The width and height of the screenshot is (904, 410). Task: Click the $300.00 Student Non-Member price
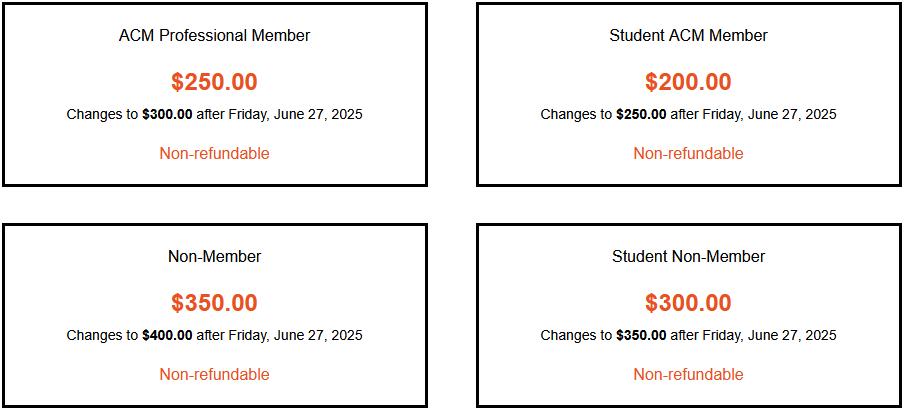(x=688, y=303)
